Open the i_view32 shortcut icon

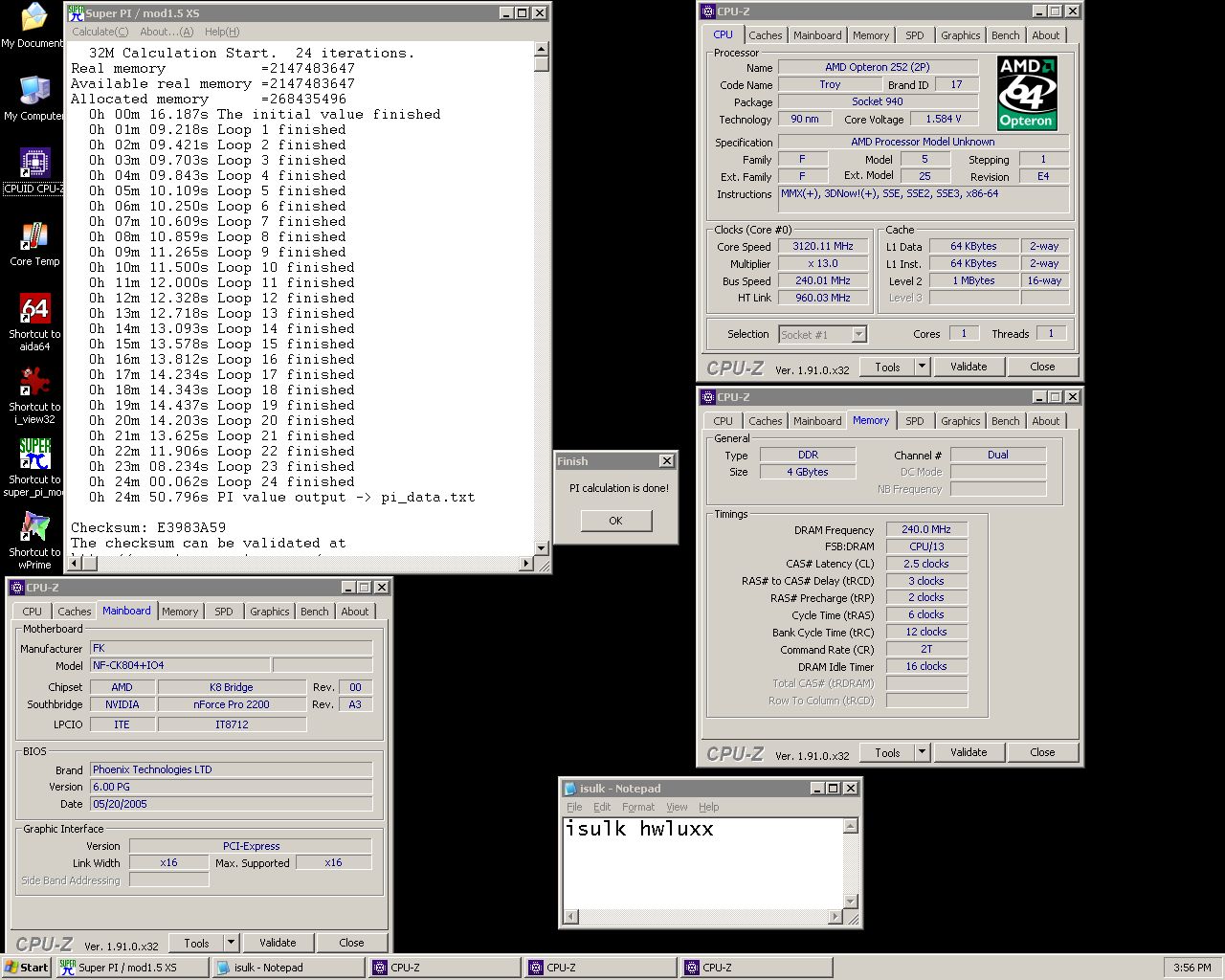click(34, 395)
